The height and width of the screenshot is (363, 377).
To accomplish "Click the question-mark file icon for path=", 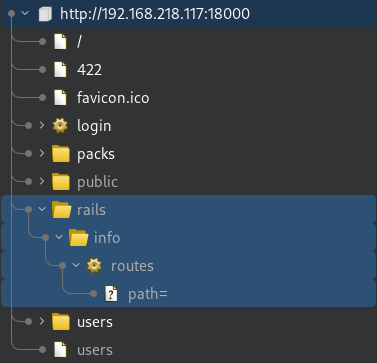I will point(111,294).
